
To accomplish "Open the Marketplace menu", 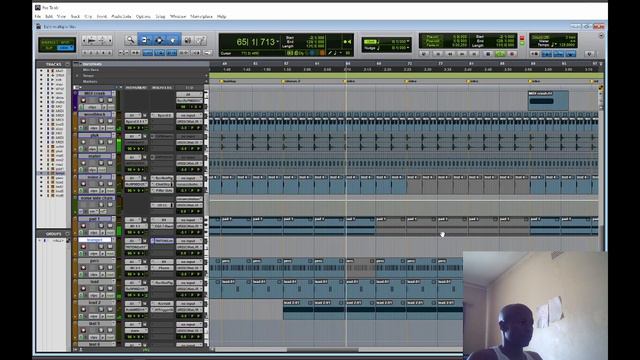I will tap(201, 16).
